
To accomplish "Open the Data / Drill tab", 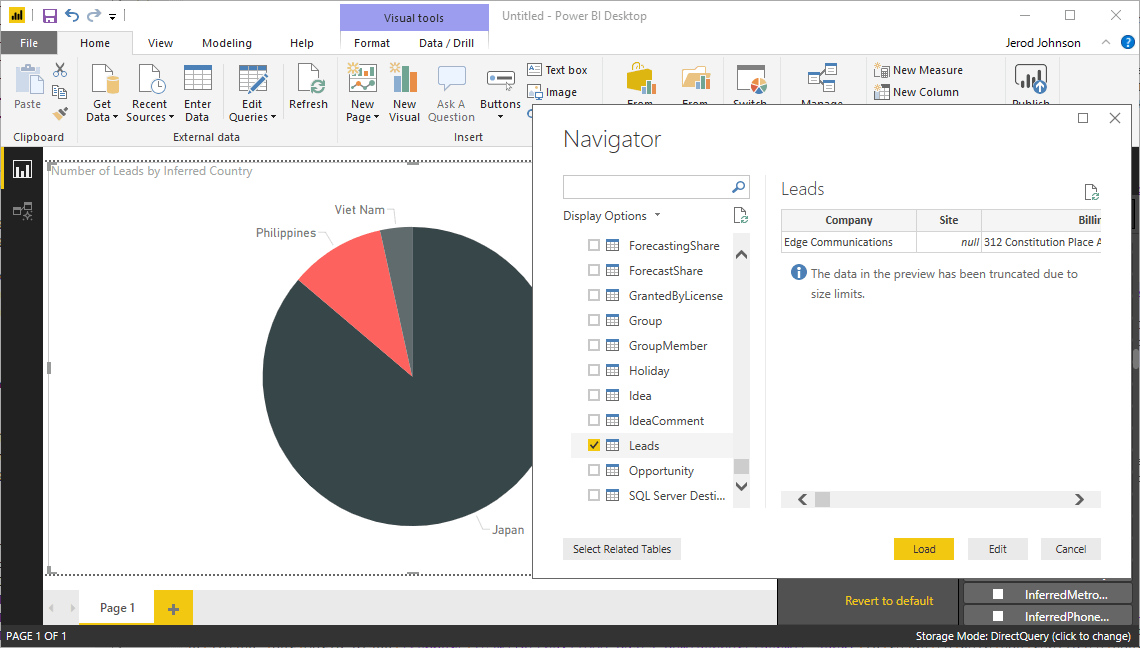I will (x=446, y=43).
